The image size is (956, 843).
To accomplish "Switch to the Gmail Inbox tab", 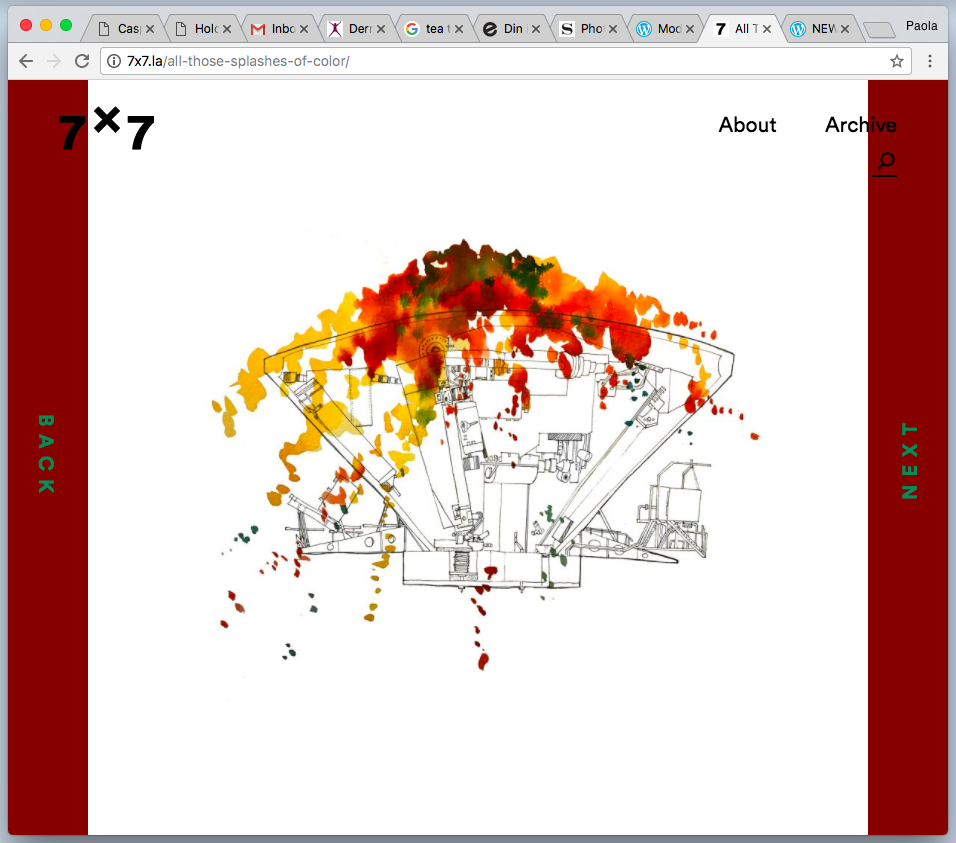I will [x=276, y=29].
